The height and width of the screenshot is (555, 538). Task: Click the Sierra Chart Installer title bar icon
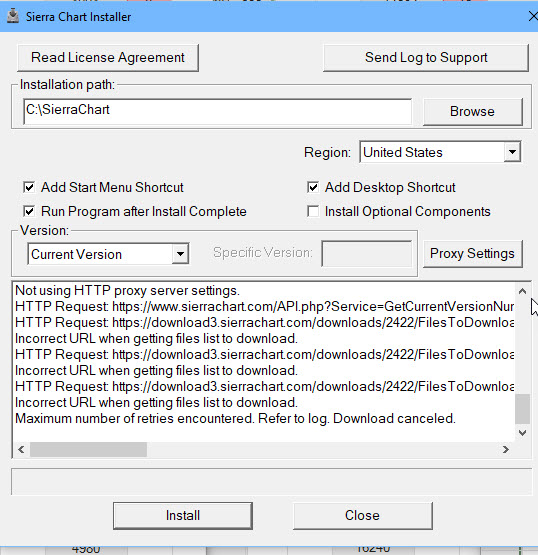13,16
